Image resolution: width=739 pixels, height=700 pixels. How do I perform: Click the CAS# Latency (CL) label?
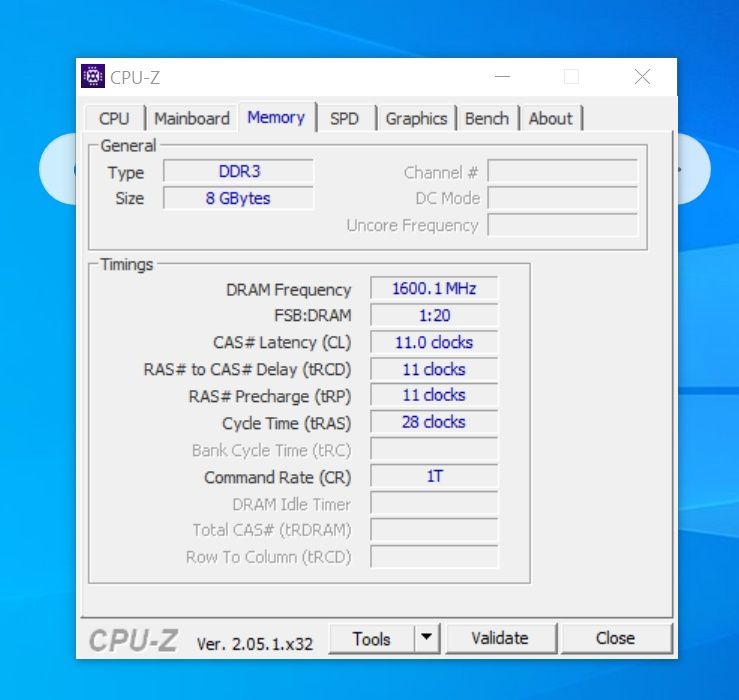(x=282, y=343)
